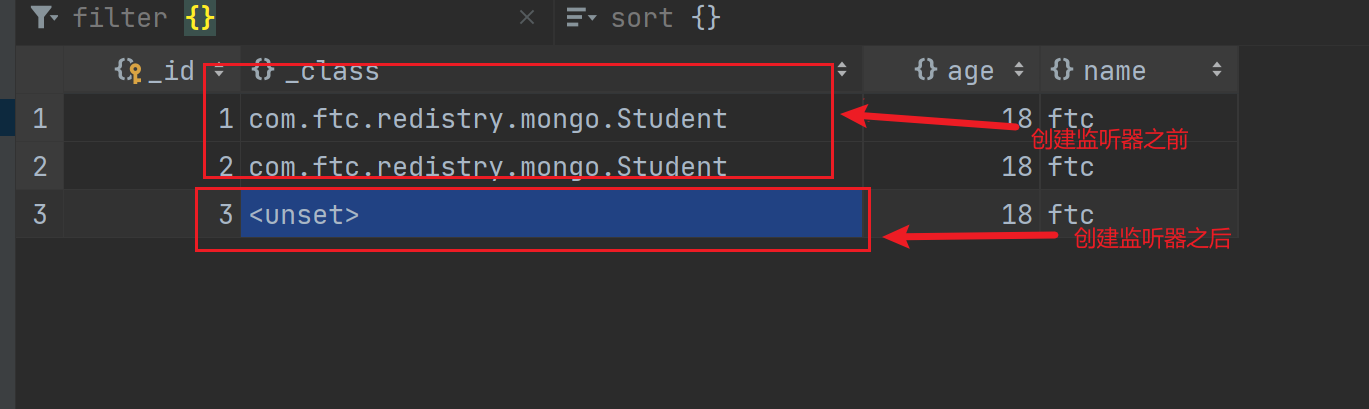
Task: Click the filter funnel icon
Action: [x=41, y=18]
